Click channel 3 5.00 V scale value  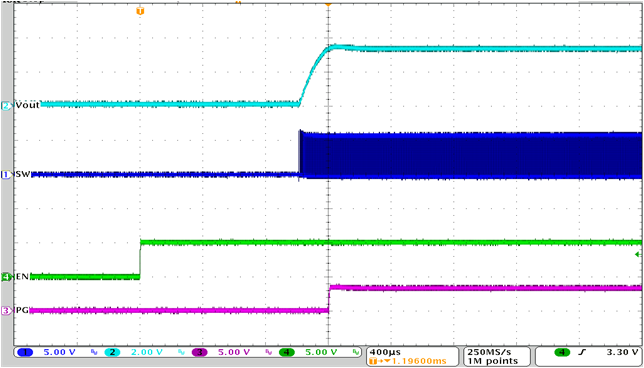point(235,352)
